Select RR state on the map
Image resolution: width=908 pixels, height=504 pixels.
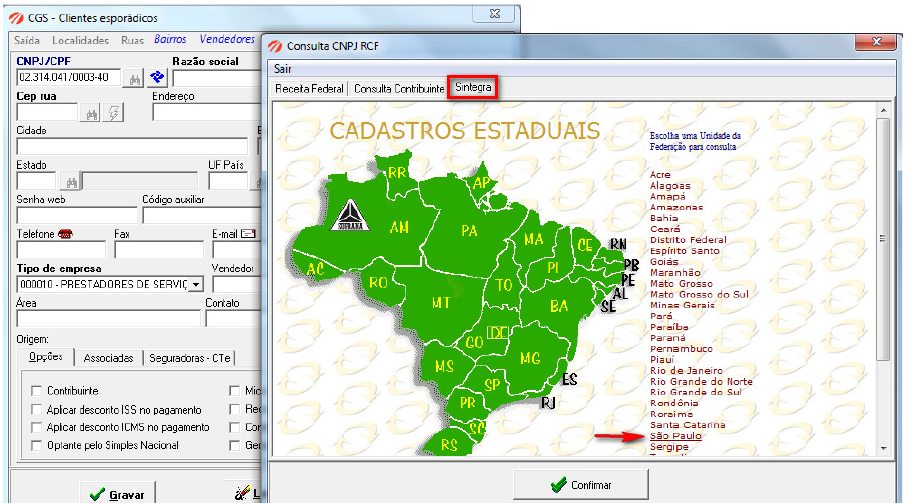(x=397, y=172)
